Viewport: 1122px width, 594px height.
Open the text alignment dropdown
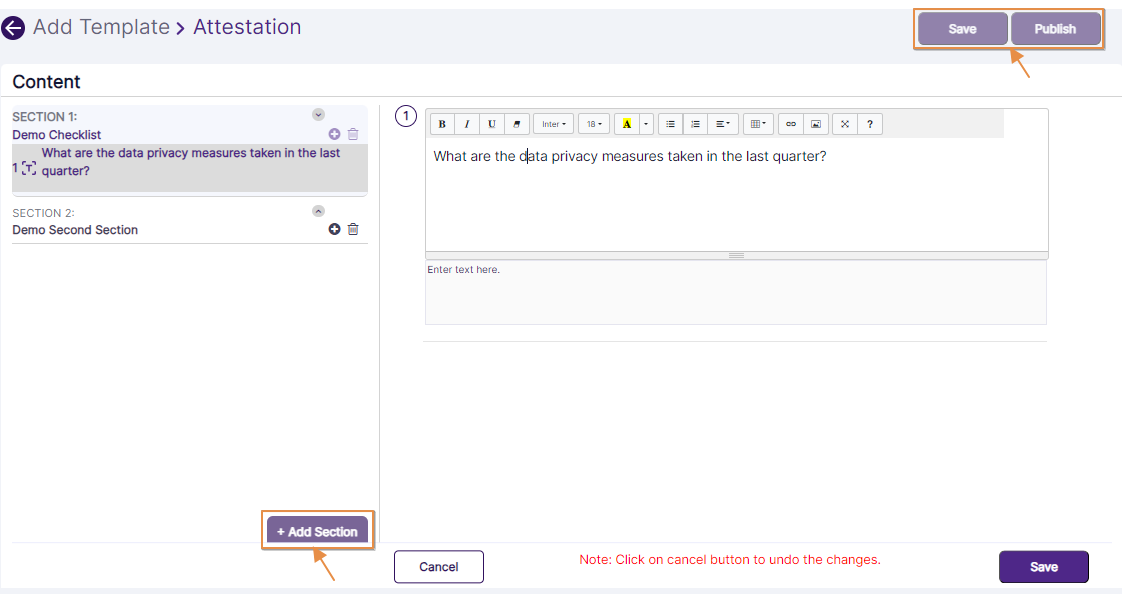pos(722,123)
